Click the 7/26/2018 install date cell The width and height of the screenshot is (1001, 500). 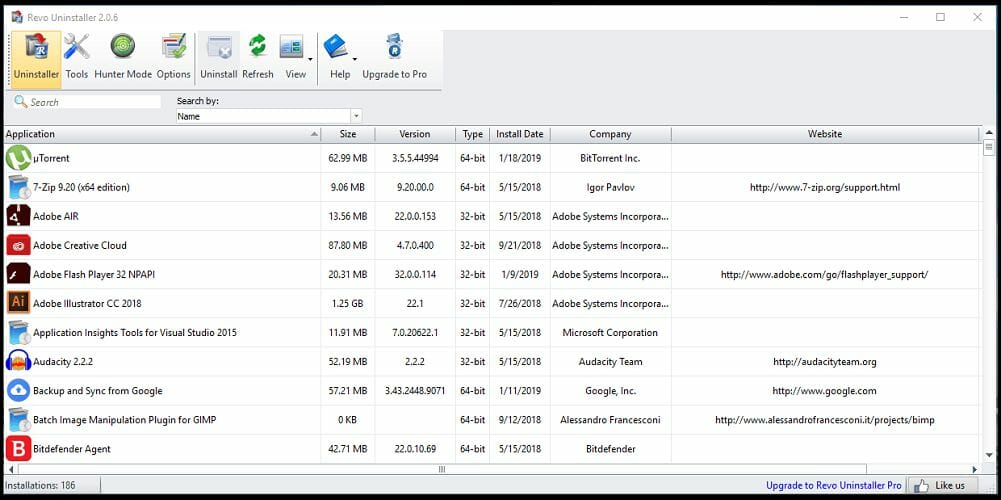click(520, 303)
